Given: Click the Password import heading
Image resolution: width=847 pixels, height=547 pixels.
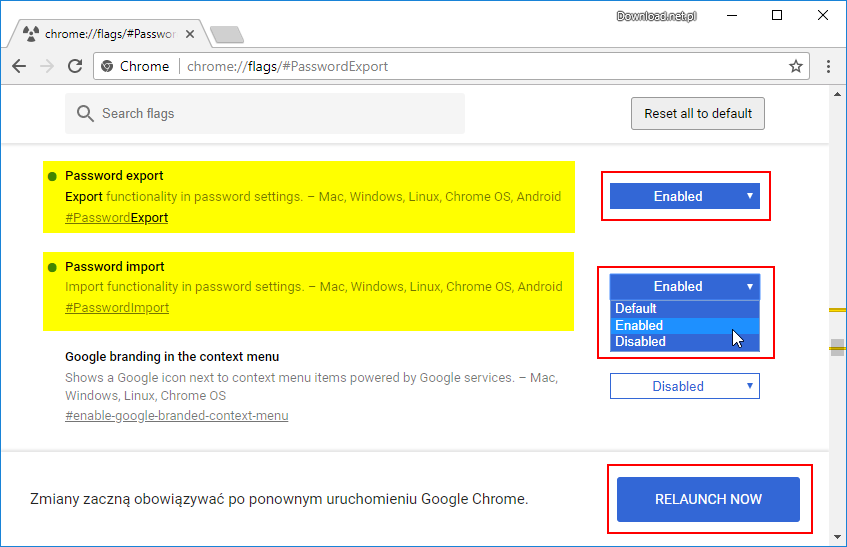Looking at the screenshot, I should coord(115,267).
